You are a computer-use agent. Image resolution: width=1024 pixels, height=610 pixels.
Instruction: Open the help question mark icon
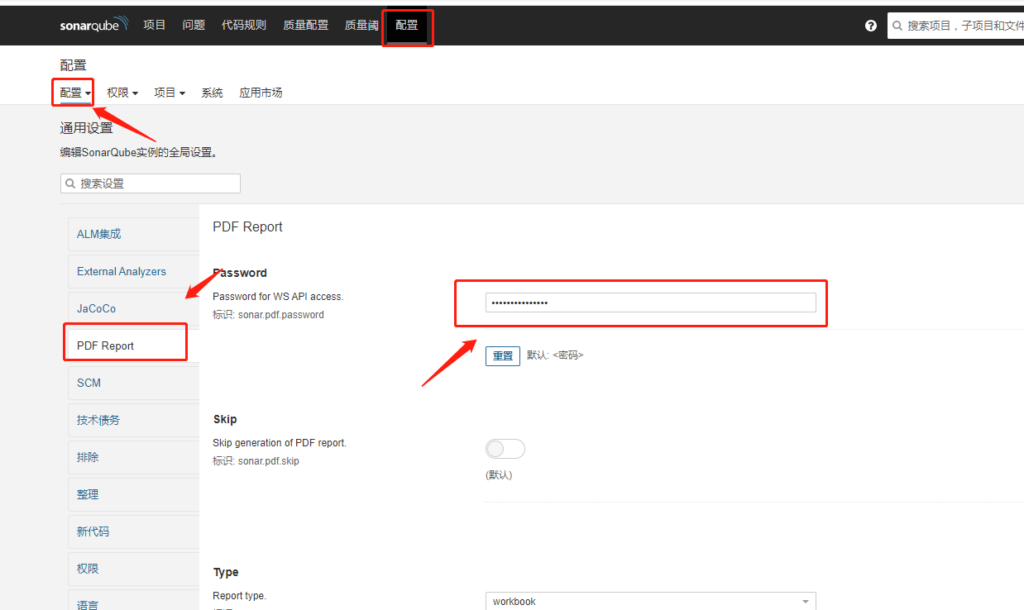871,25
